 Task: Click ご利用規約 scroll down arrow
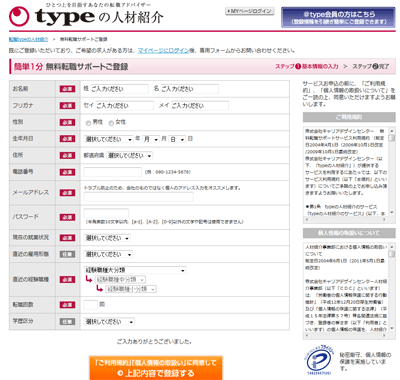click(392, 212)
